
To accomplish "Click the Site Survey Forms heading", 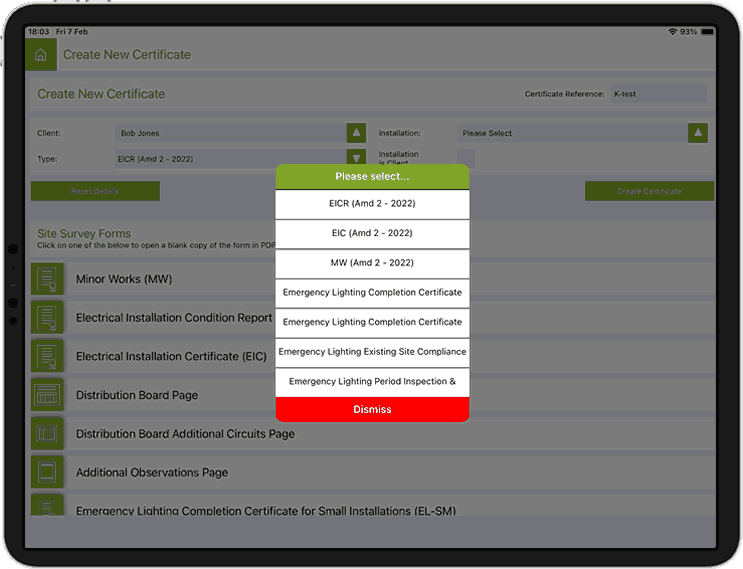I will click(x=84, y=234).
